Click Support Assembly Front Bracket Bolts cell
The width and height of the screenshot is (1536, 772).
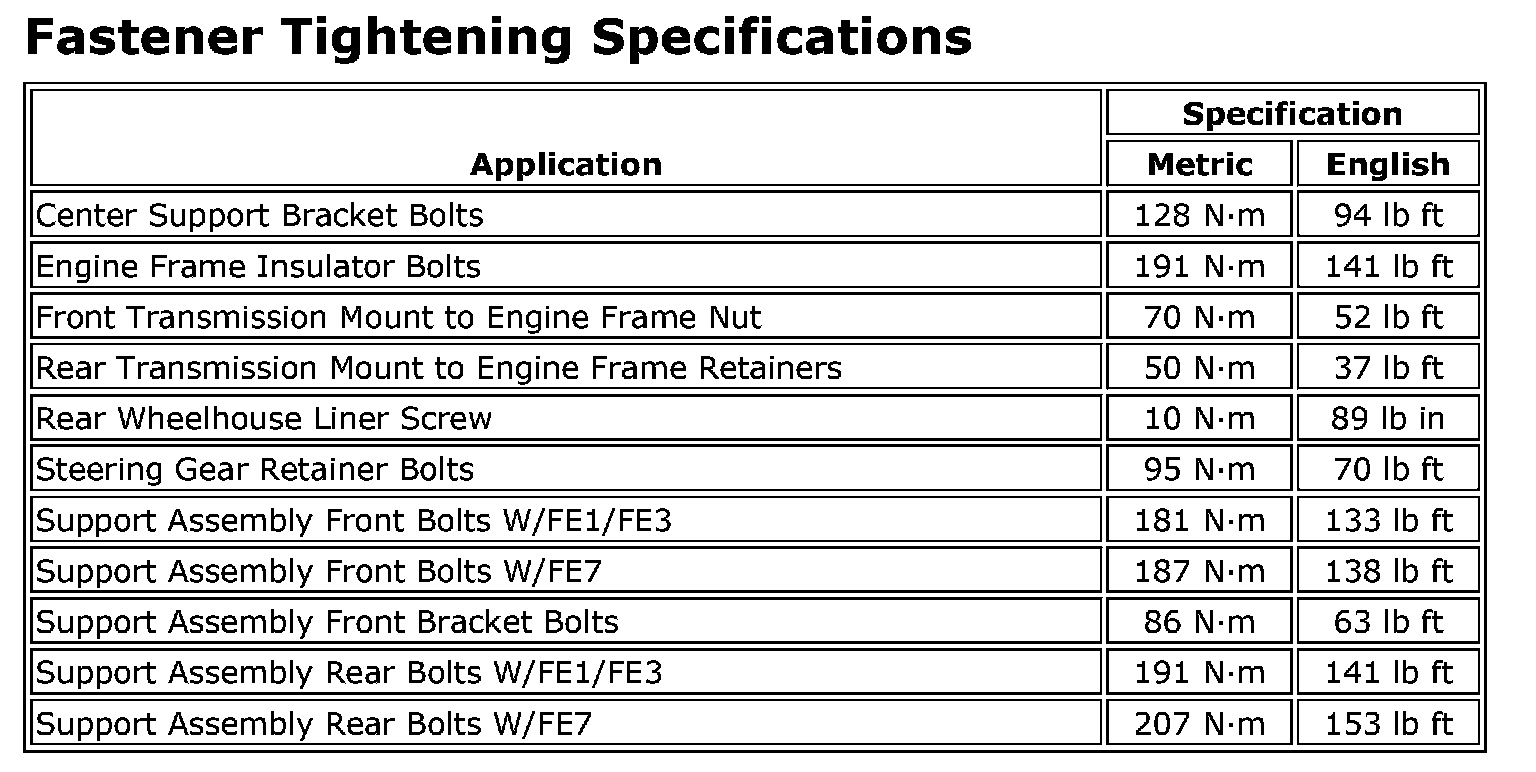click(328, 622)
